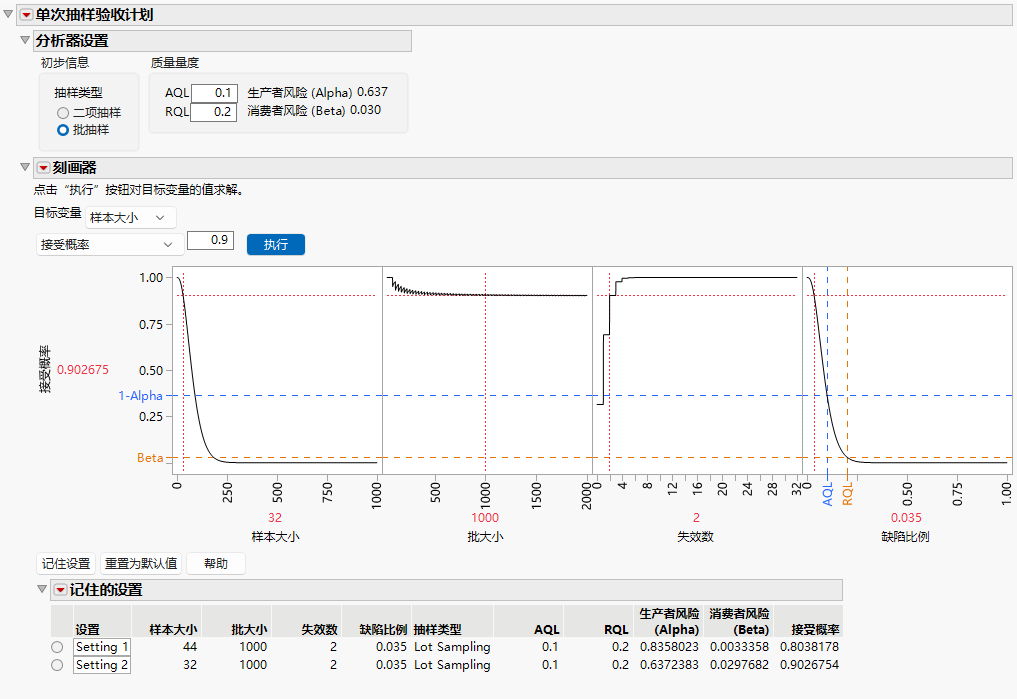Screen dimensions: 1017x699
Task: Collapse the 记住的设置 section
Action: pos(42,589)
